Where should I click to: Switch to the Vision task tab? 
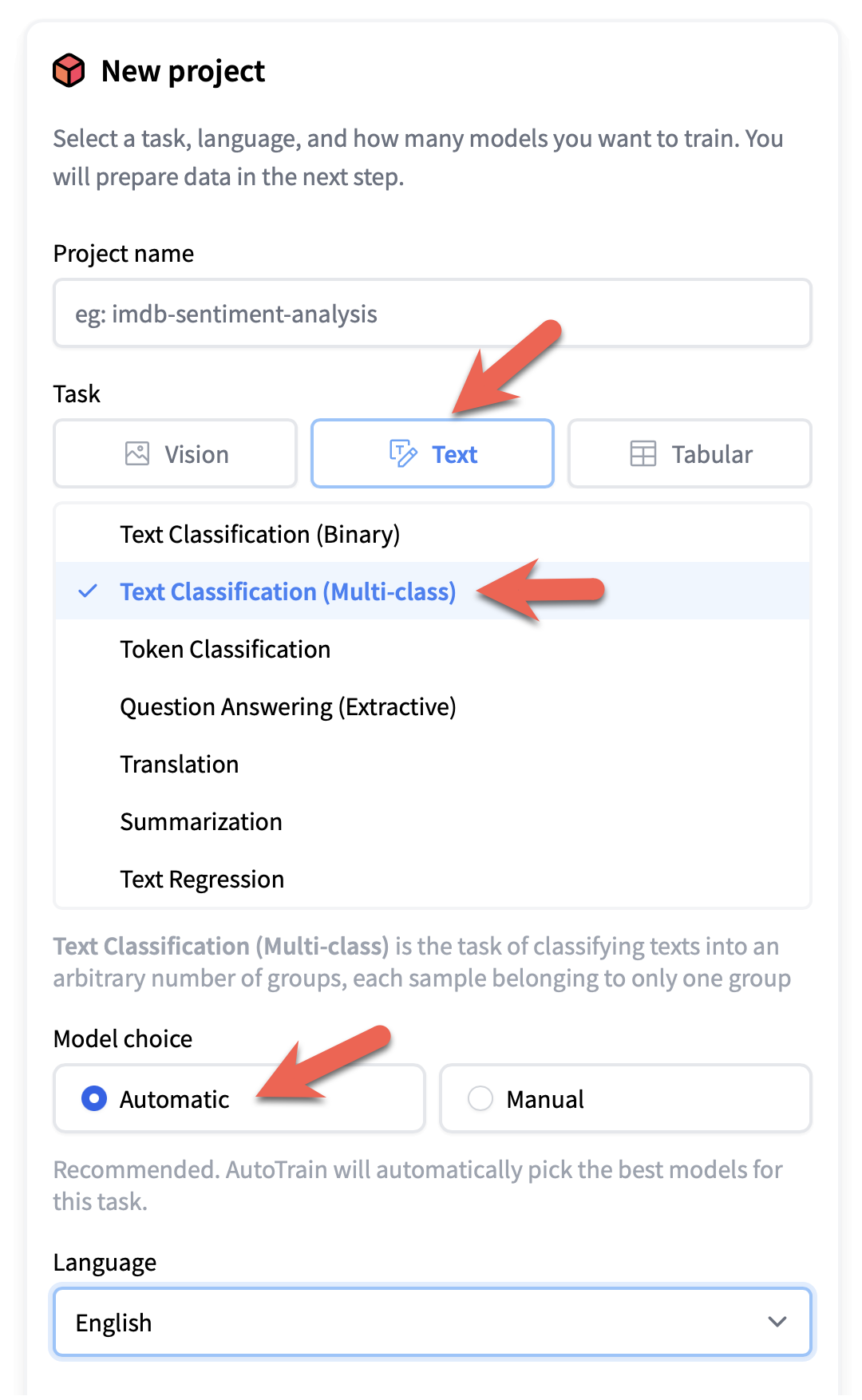point(174,453)
